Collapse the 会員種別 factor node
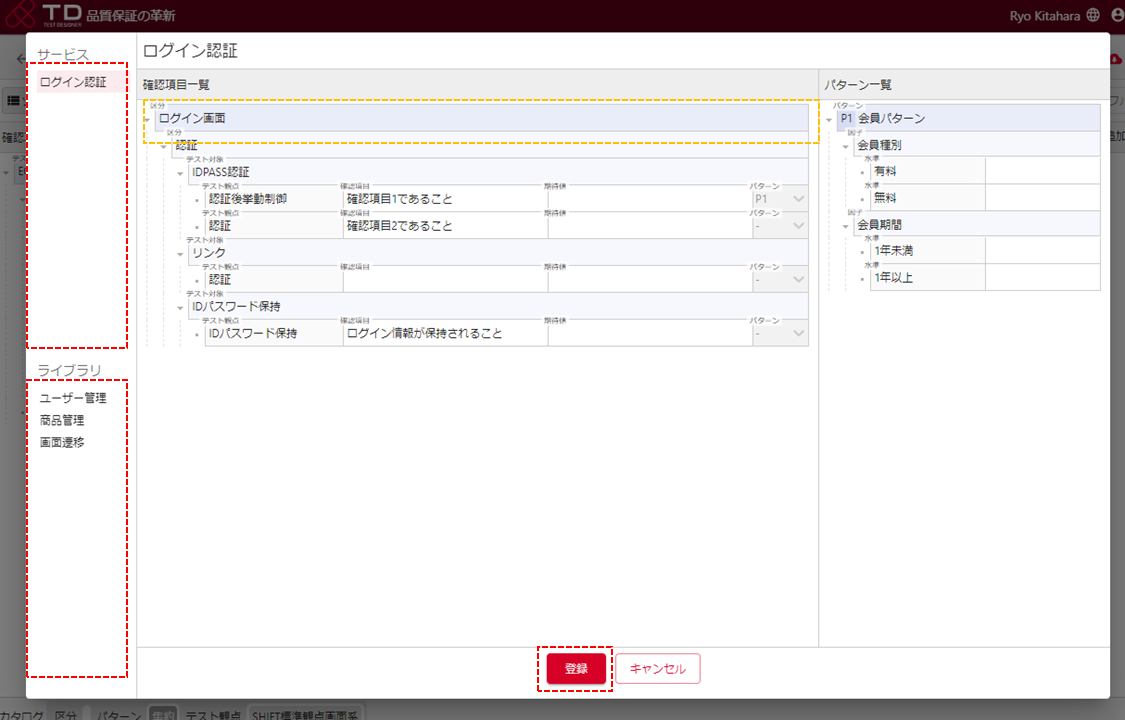Viewport: 1125px width, 720px height. point(846,146)
